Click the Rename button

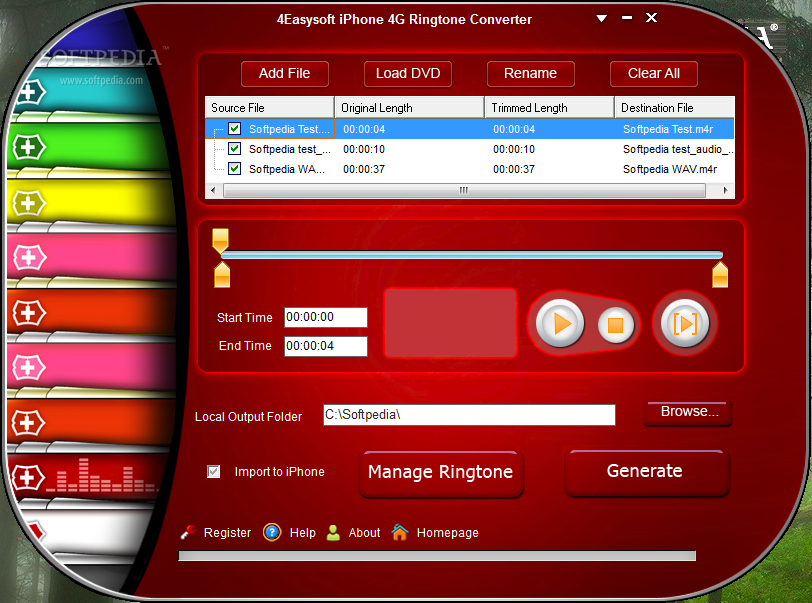pos(531,74)
